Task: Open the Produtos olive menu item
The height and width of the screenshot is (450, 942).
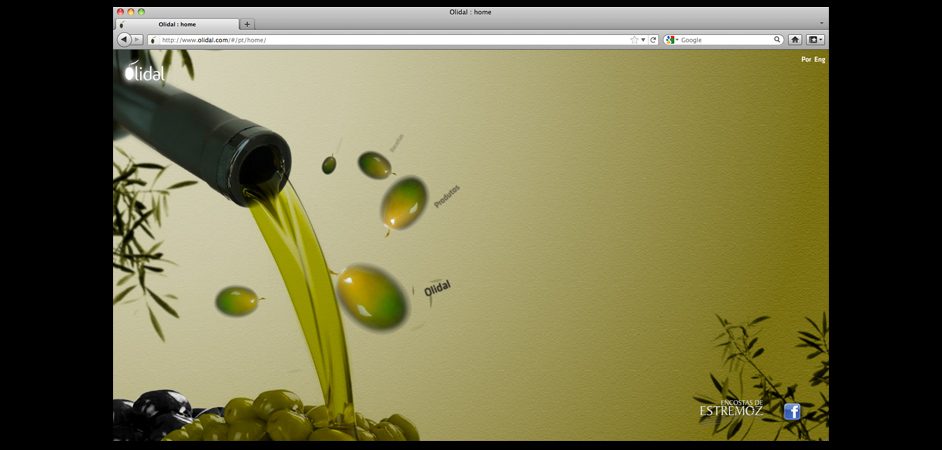Action: pos(405,201)
